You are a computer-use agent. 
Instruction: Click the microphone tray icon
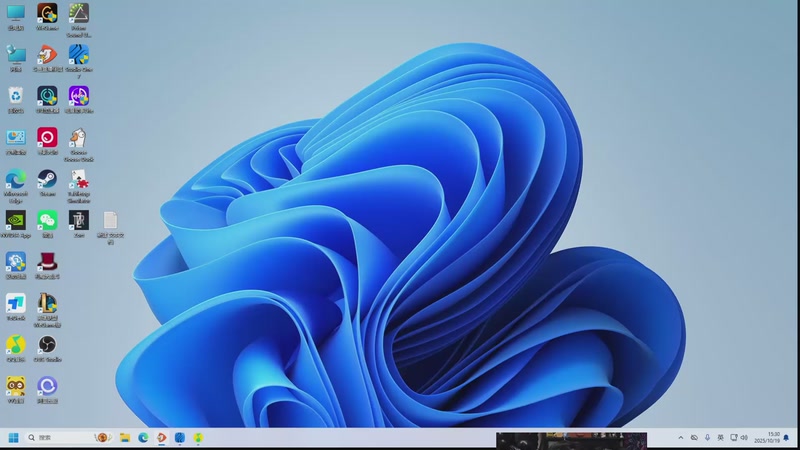click(x=707, y=438)
